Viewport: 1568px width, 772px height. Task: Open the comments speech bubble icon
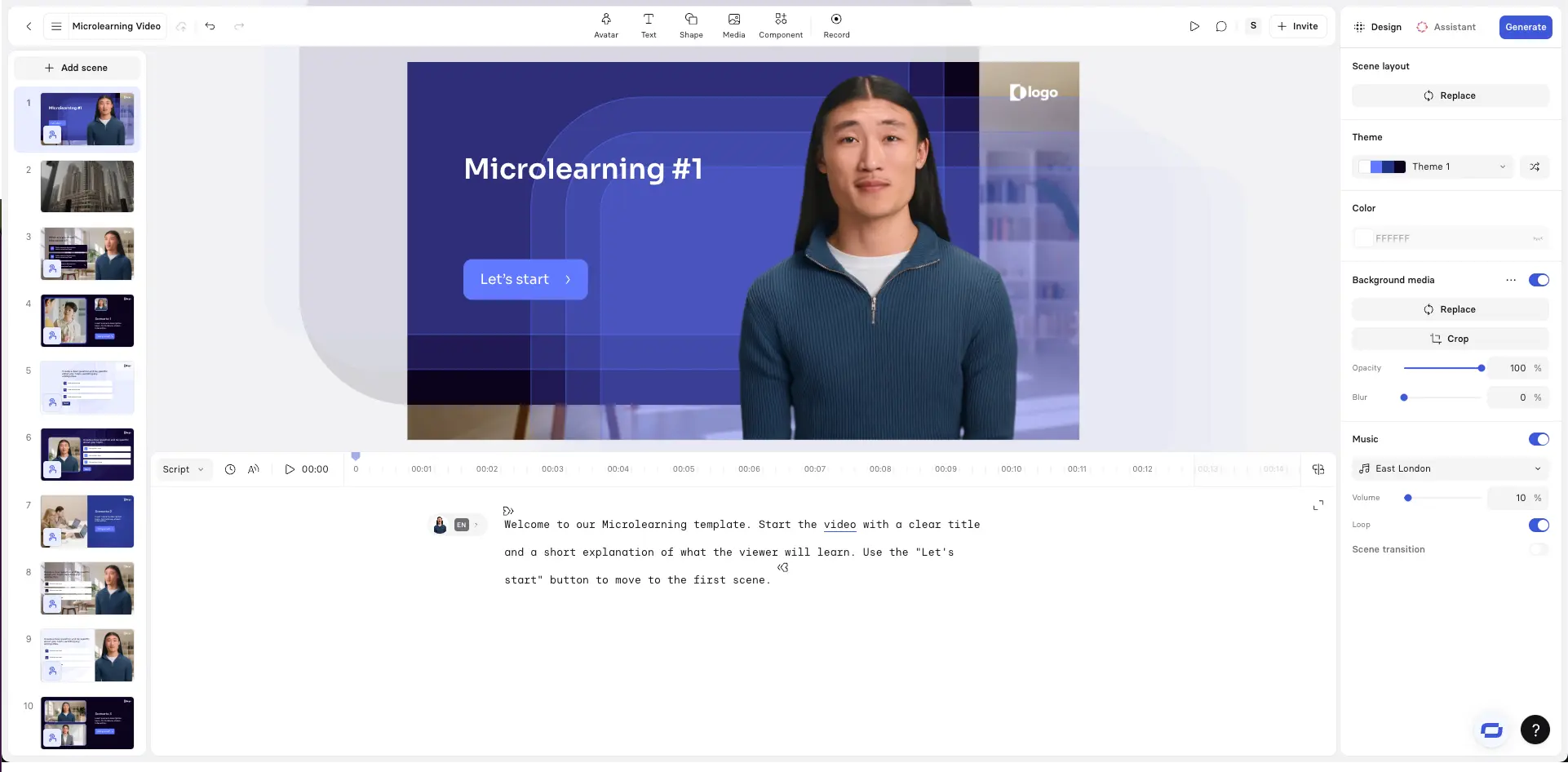click(1221, 26)
